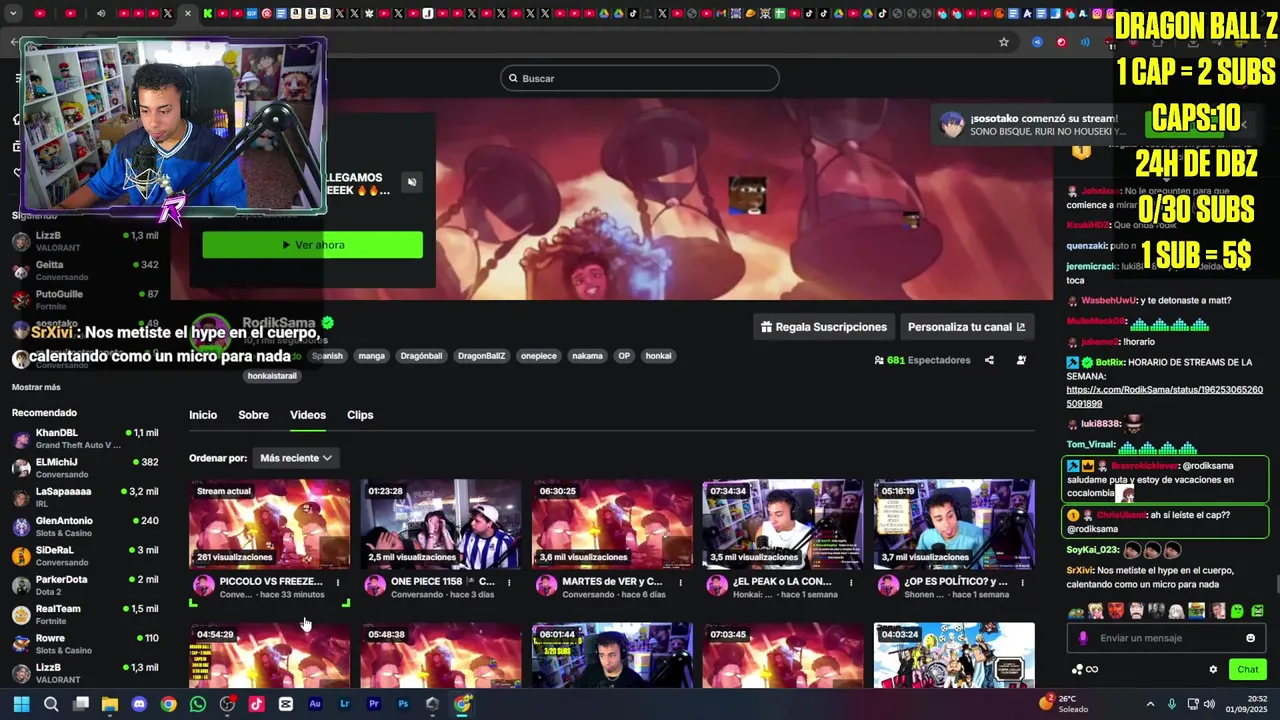This screenshot has width=1280, height=720.
Task: Open KhanDBL in recommended channels
Action: pyautogui.click(x=85, y=438)
